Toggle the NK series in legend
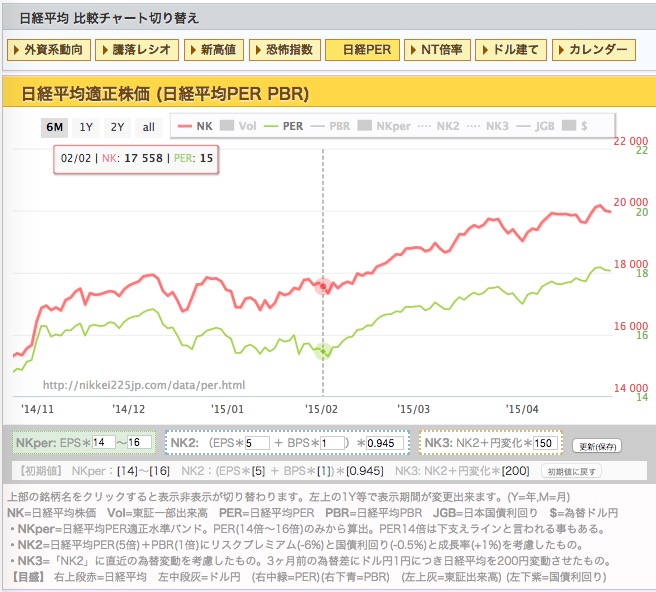This screenshot has width=656, height=592. [195, 126]
